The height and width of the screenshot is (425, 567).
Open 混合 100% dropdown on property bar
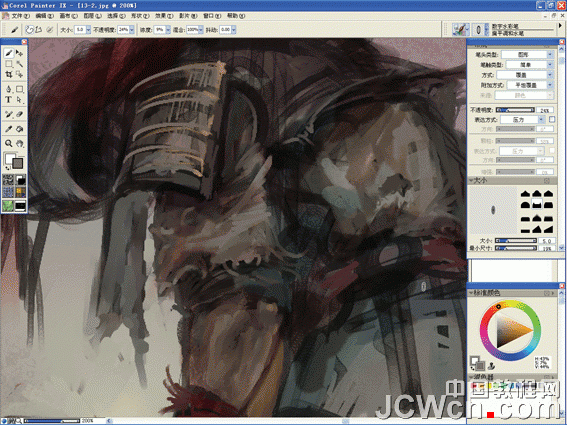[201, 30]
